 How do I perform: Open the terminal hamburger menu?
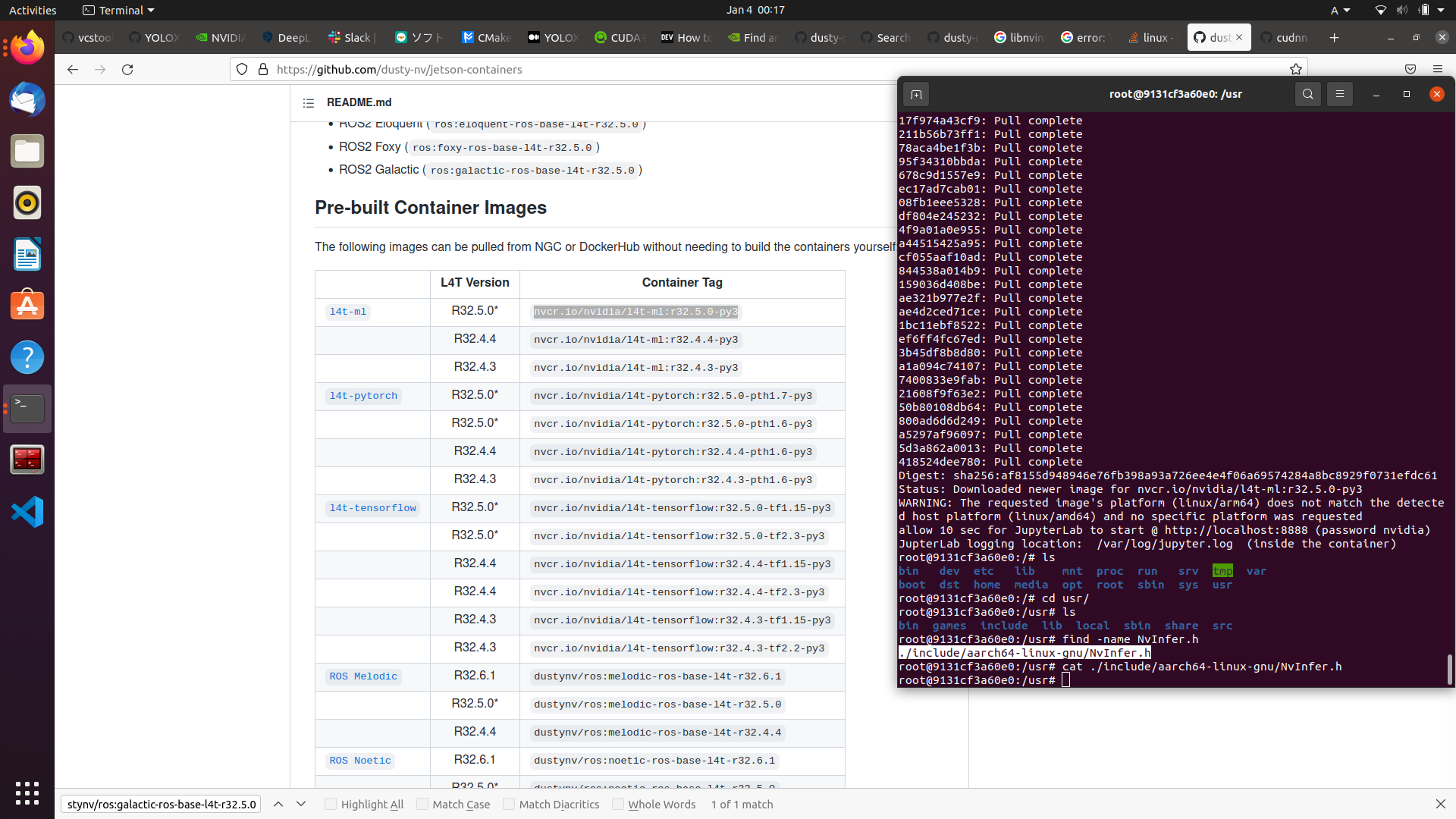click(x=1339, y=94)
